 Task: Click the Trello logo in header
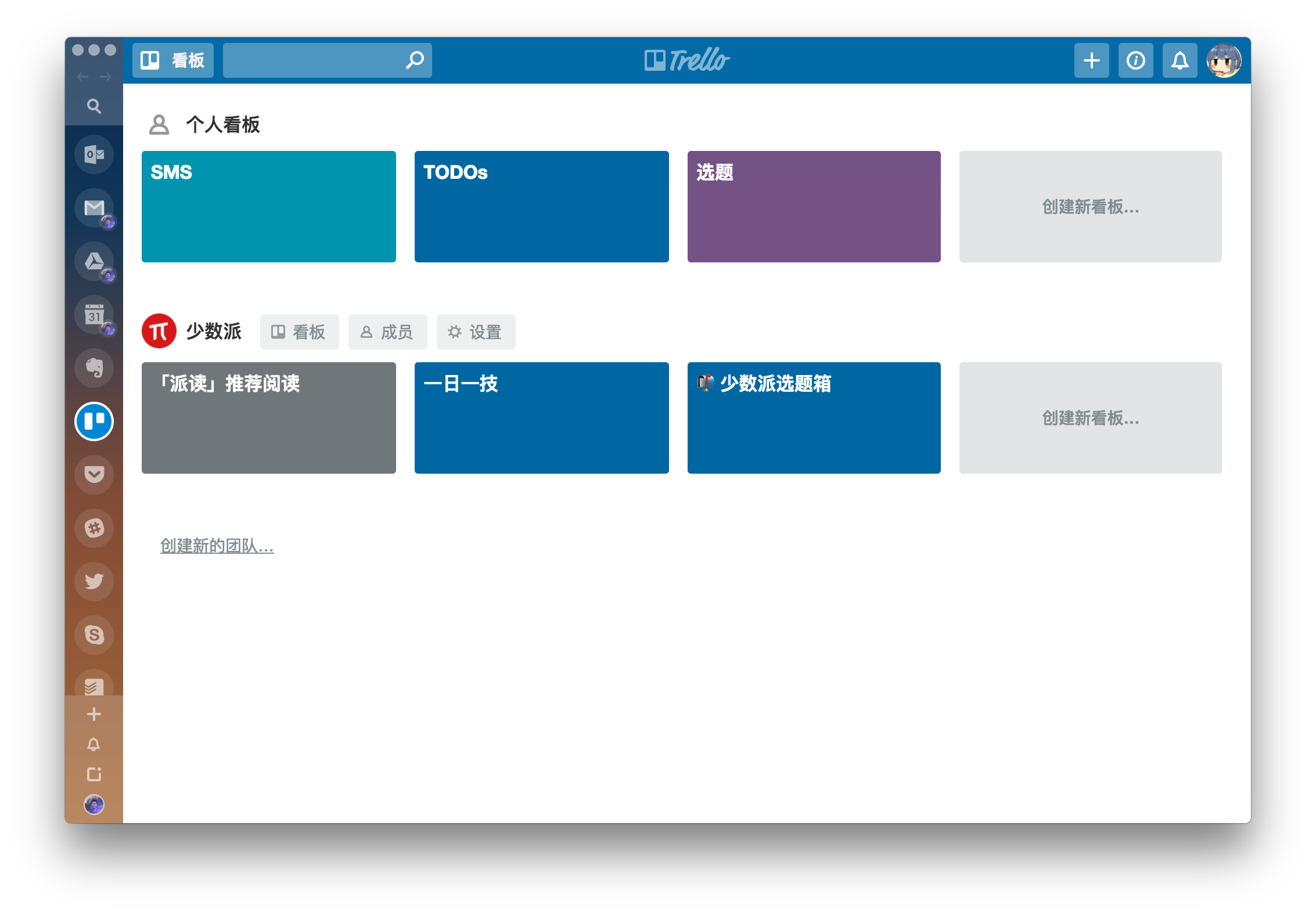point(687,60)
